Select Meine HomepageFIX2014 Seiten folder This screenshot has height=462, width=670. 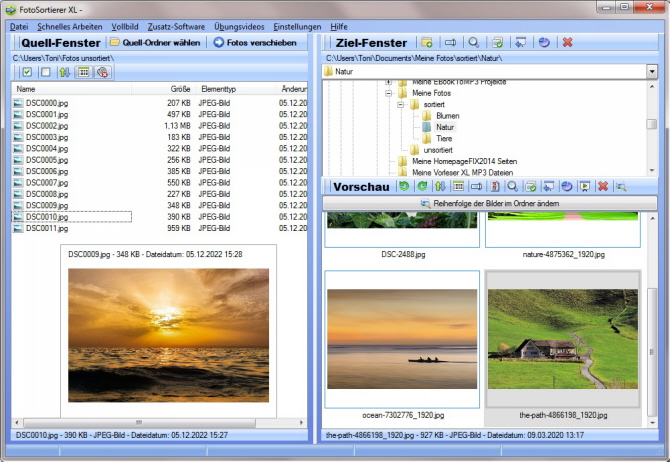pyautogui.click(x=464, y=161)
